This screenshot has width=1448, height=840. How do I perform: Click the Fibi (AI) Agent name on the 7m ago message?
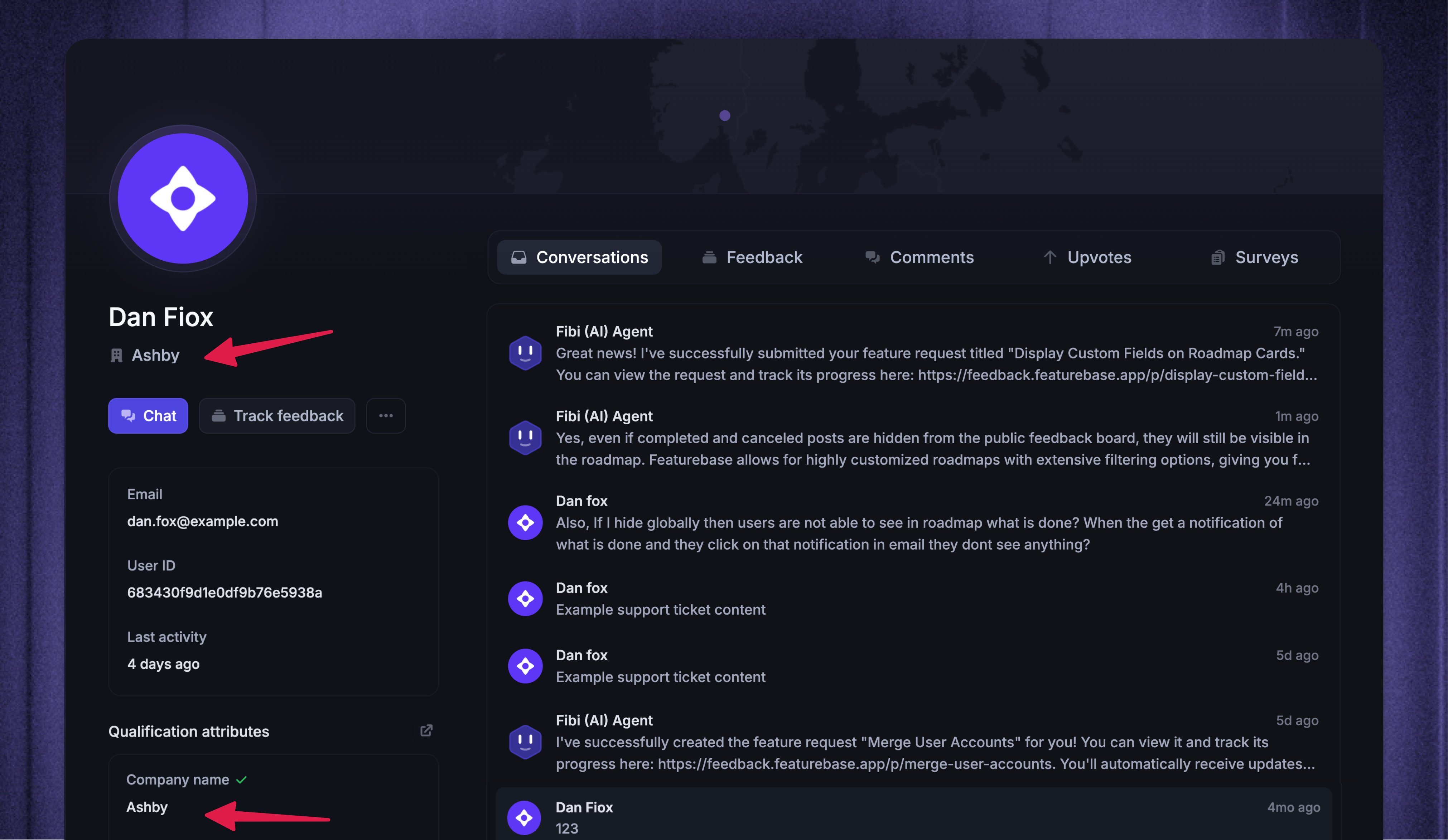604,332
